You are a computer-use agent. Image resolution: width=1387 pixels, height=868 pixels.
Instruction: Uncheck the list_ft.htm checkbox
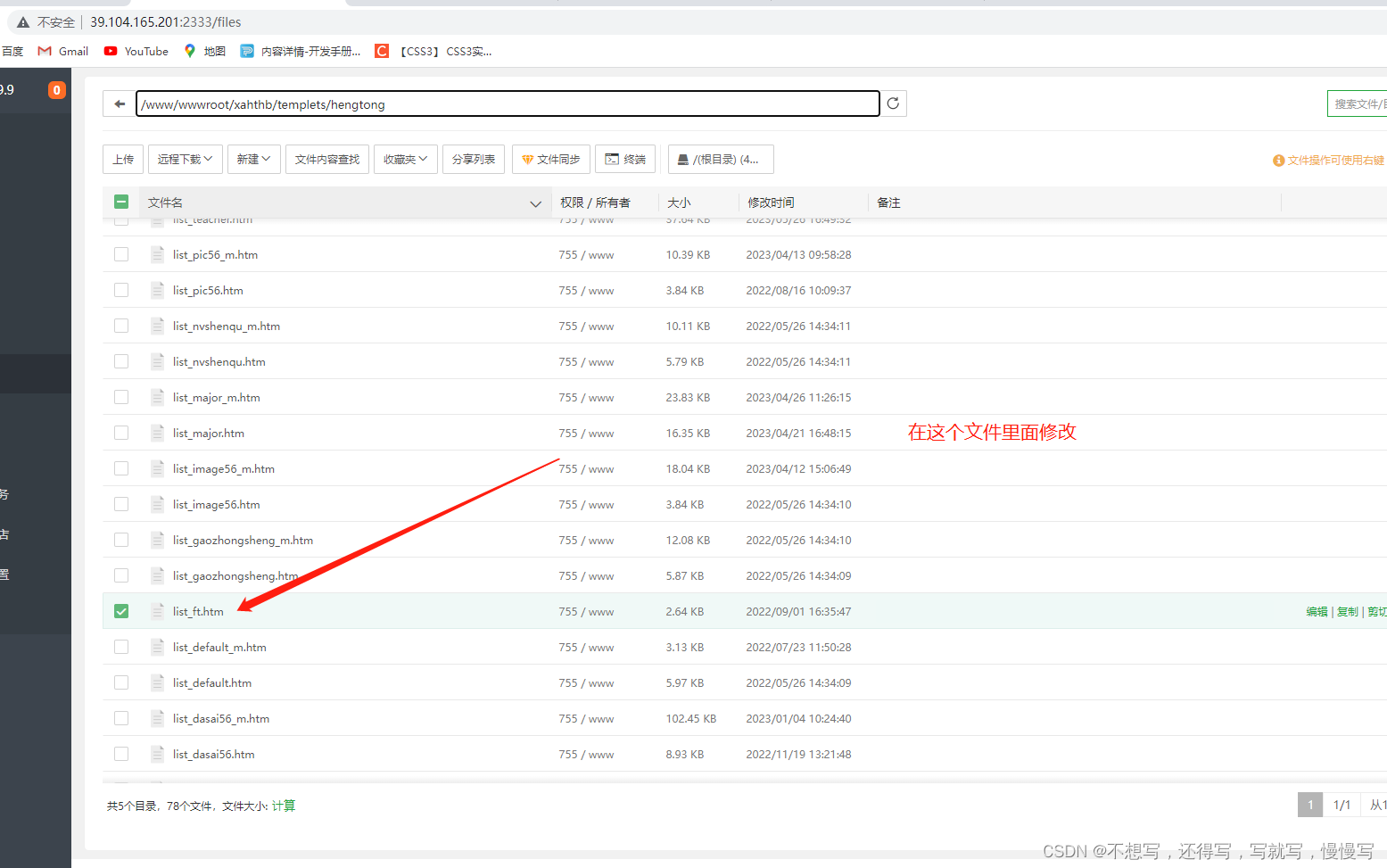121,611
